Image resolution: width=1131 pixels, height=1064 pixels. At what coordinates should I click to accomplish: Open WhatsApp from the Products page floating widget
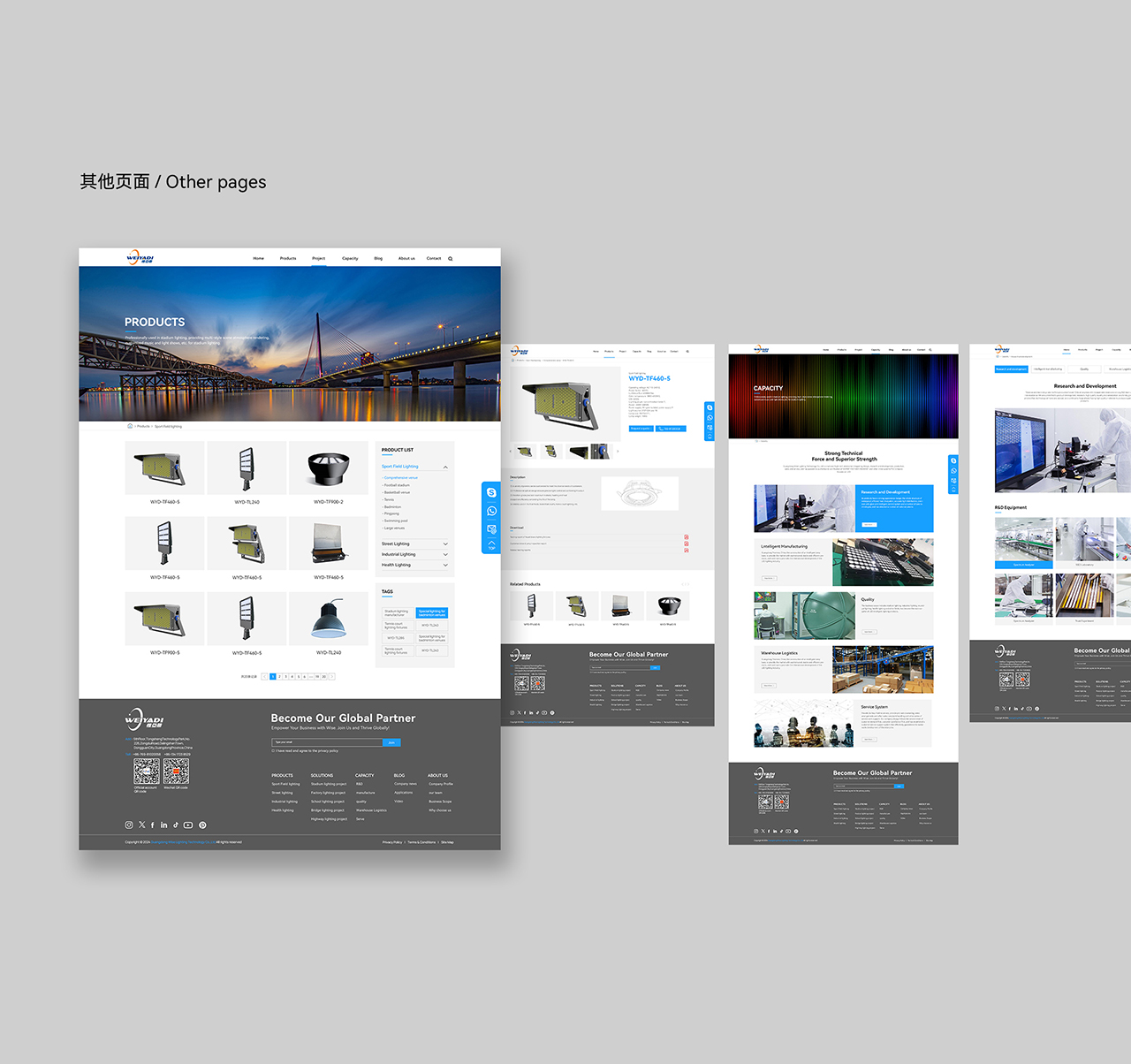click(x=492, y=511)
